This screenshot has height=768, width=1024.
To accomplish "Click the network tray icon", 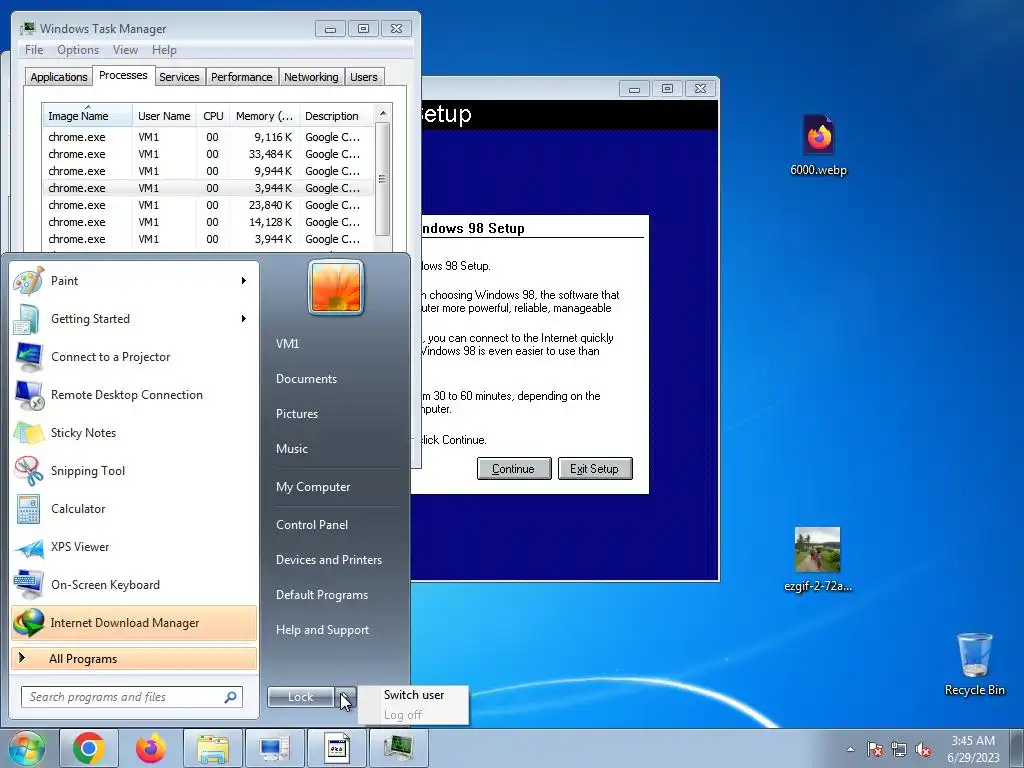I will 899,750.
